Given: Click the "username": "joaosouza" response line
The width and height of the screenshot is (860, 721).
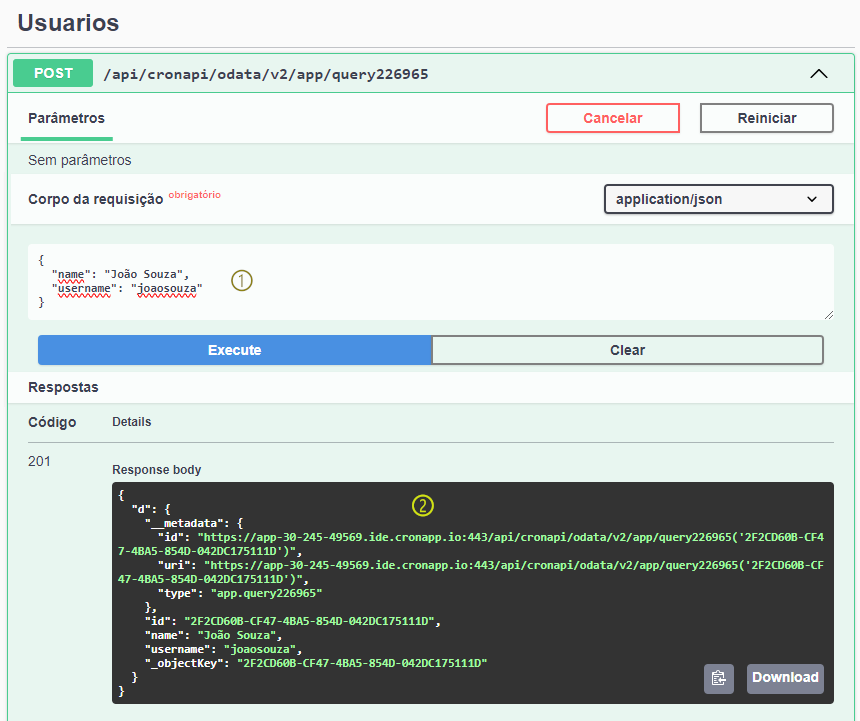Looking at the screenshot, I should point(224,649).
